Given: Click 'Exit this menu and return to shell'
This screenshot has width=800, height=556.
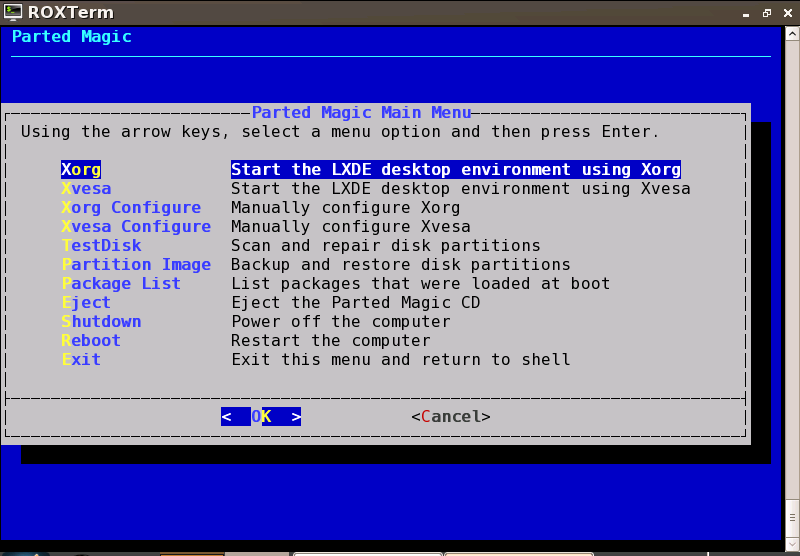Looking at the screenshot, I should pos(401,359).
